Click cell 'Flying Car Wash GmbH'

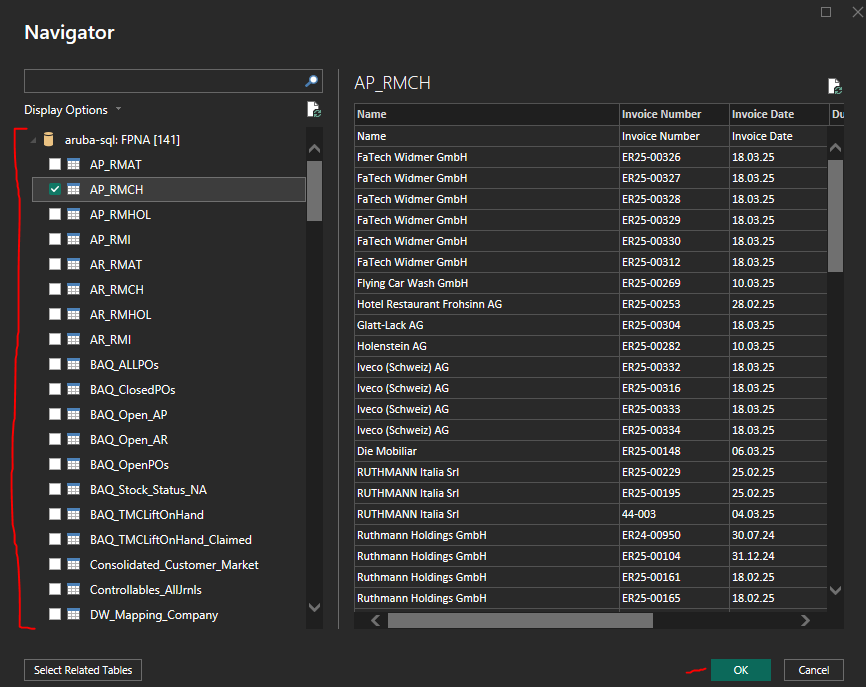(487, 283)
